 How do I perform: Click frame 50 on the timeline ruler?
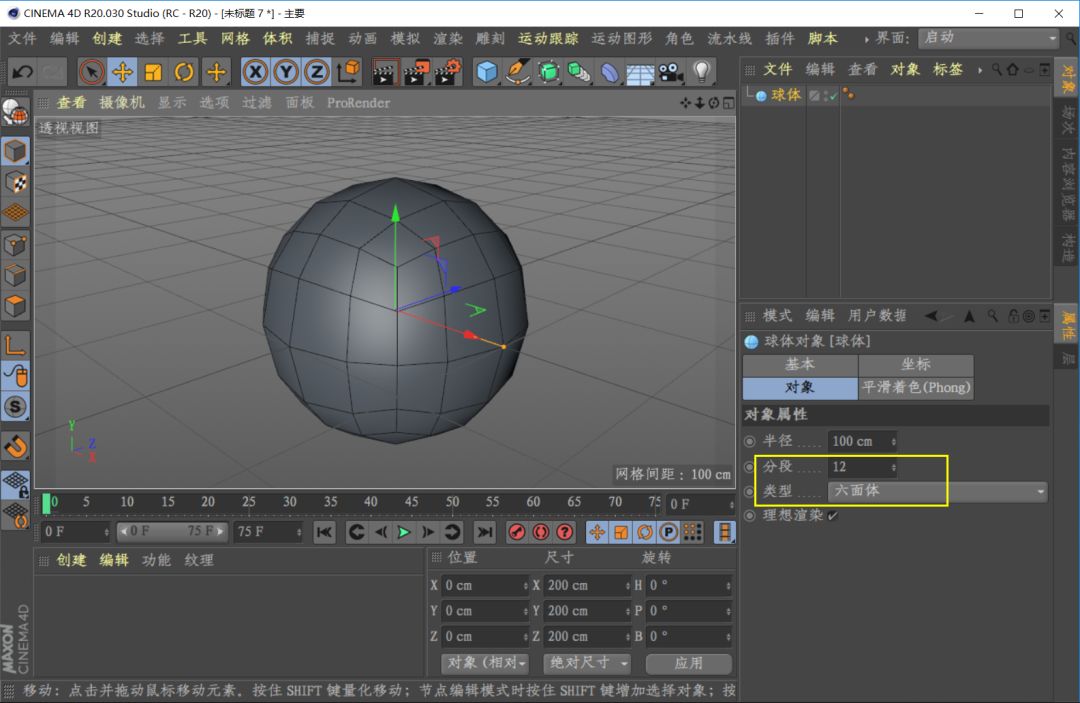click(452, 502)
